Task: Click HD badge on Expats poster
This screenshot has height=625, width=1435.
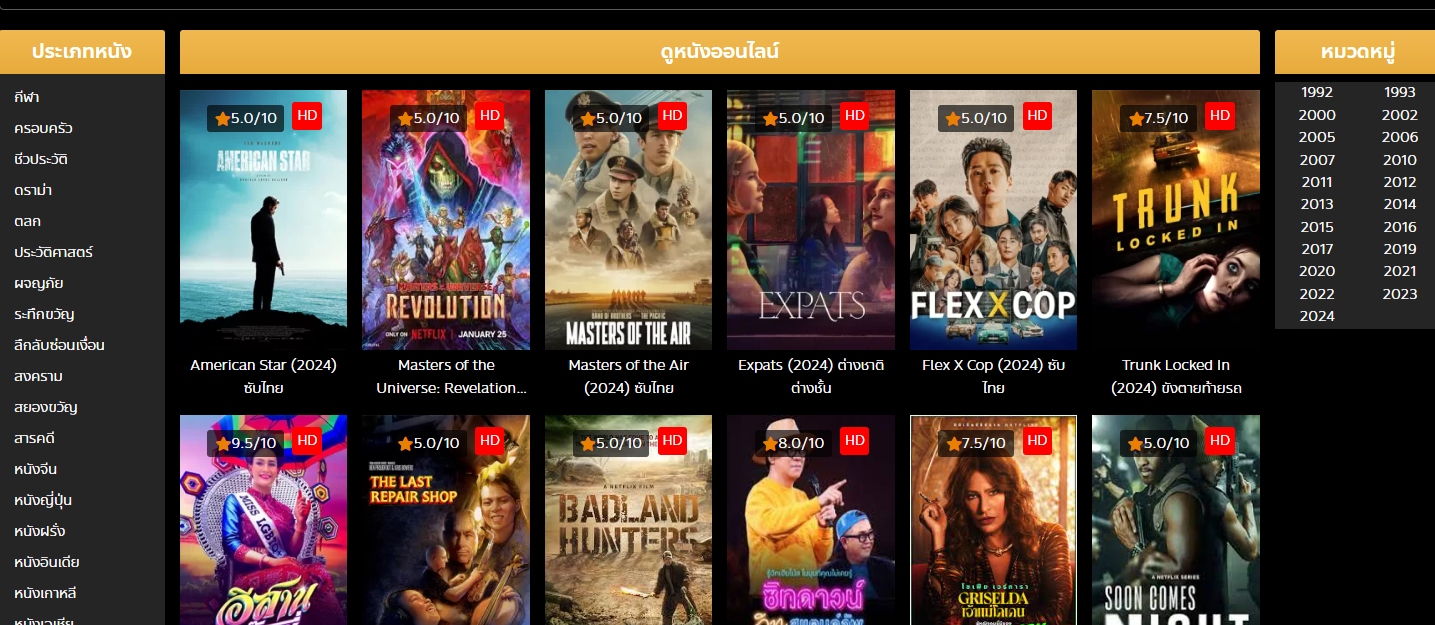Action: point(855,116)
